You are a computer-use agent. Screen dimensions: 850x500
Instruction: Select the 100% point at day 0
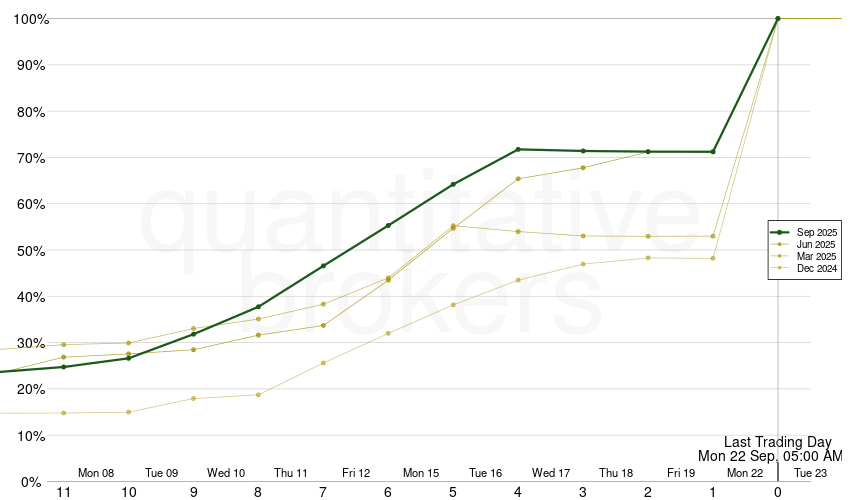coord(778,18)
